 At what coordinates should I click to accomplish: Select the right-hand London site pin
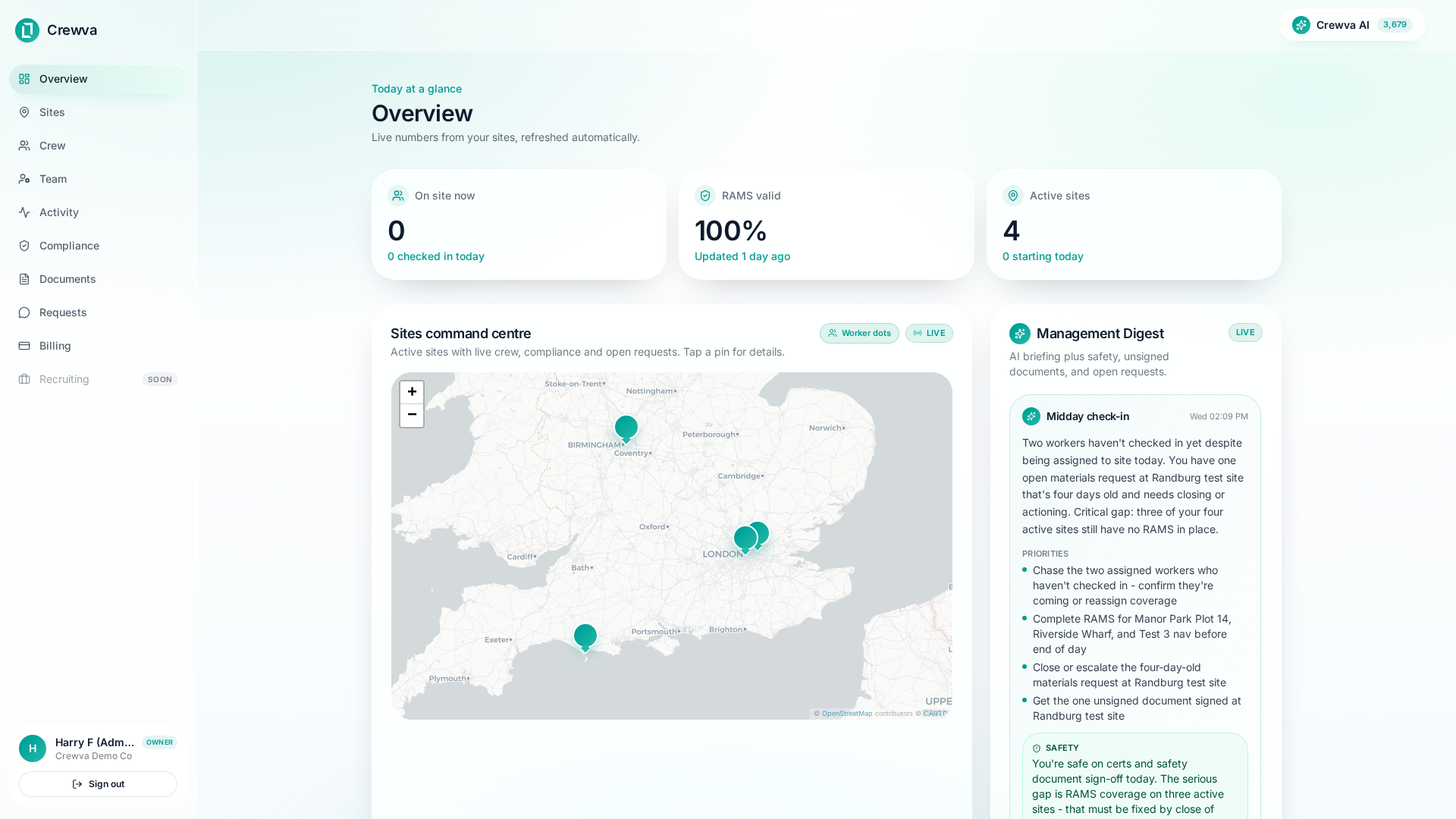(x=761, y=532)
